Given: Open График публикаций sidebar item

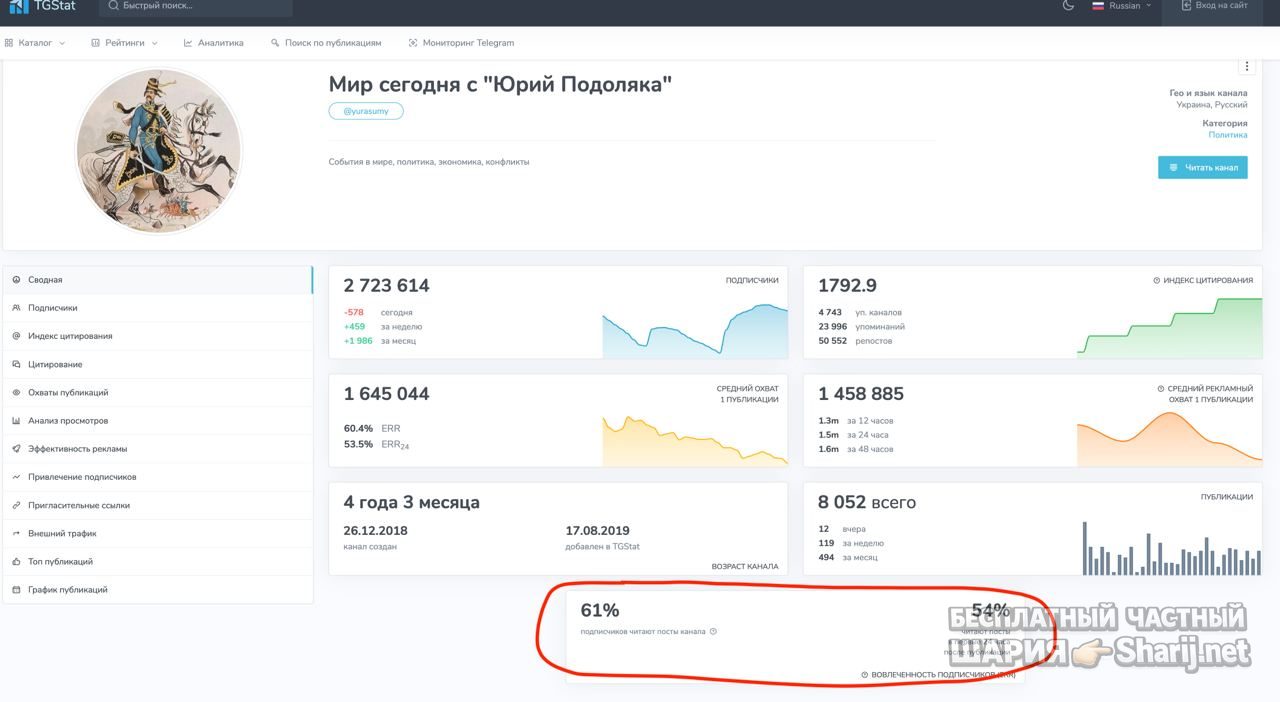Looking at the screenshot, I should [157, 590].
